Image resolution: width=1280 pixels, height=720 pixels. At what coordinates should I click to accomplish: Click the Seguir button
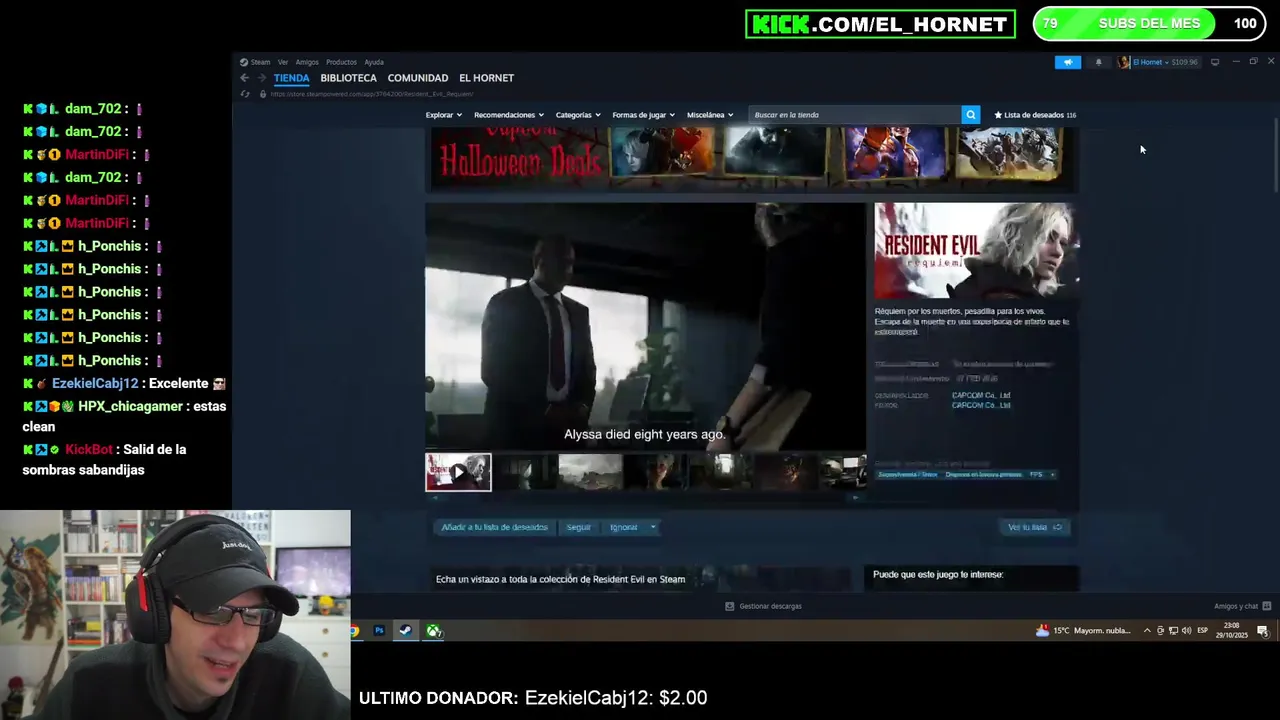tap(579, 527)
